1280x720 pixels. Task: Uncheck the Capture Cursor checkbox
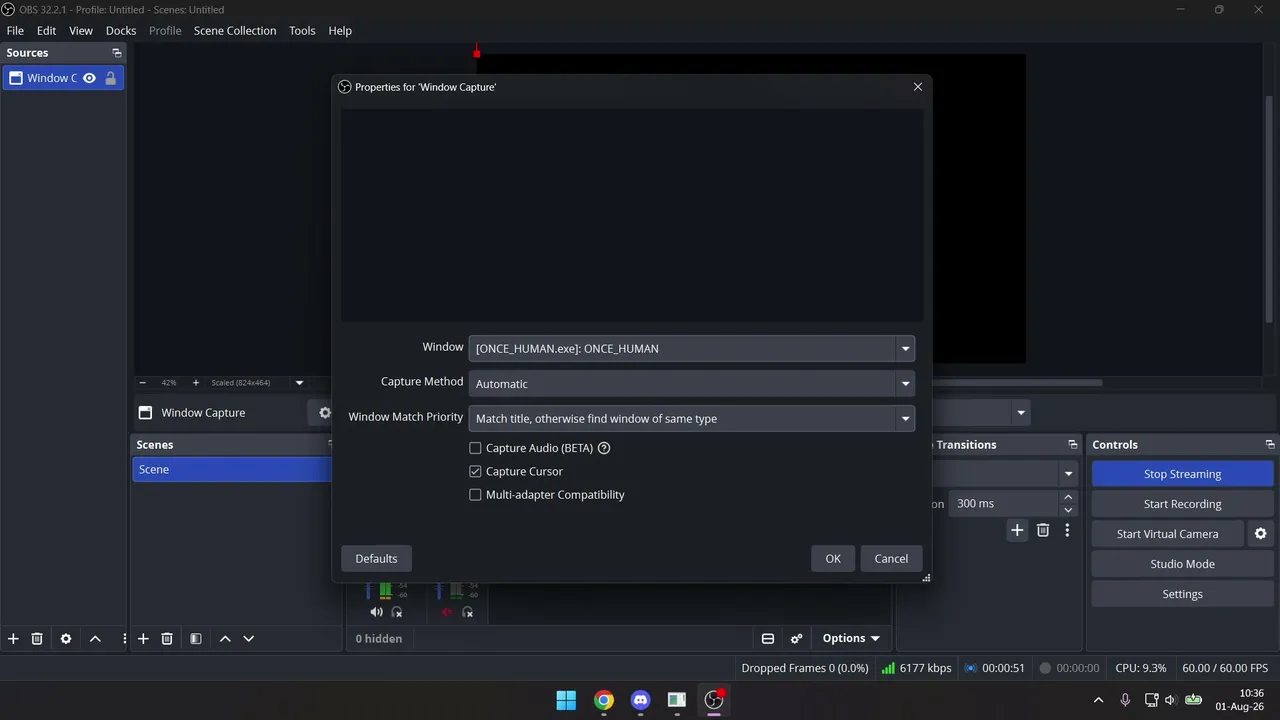coord(475,471)
